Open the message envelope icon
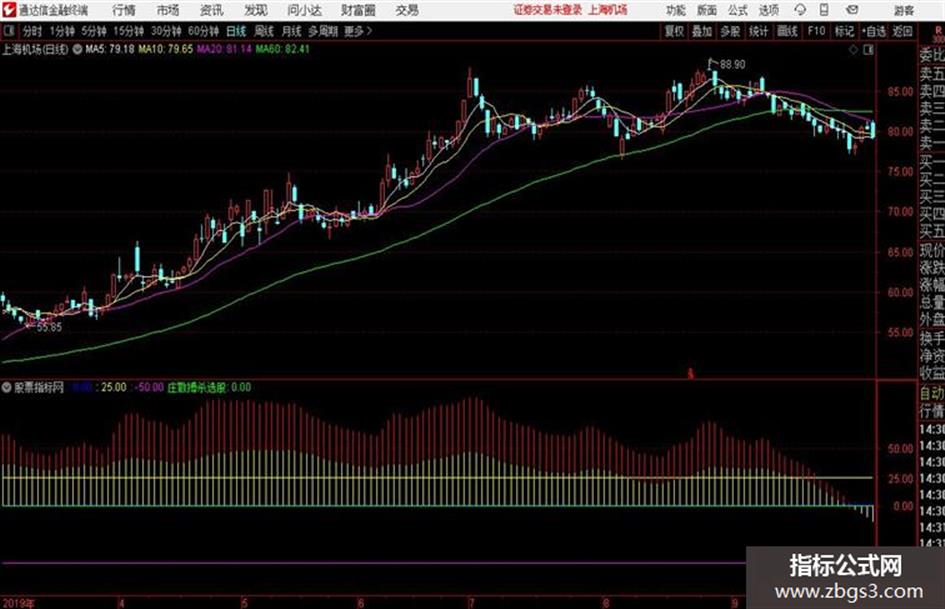 852,10
